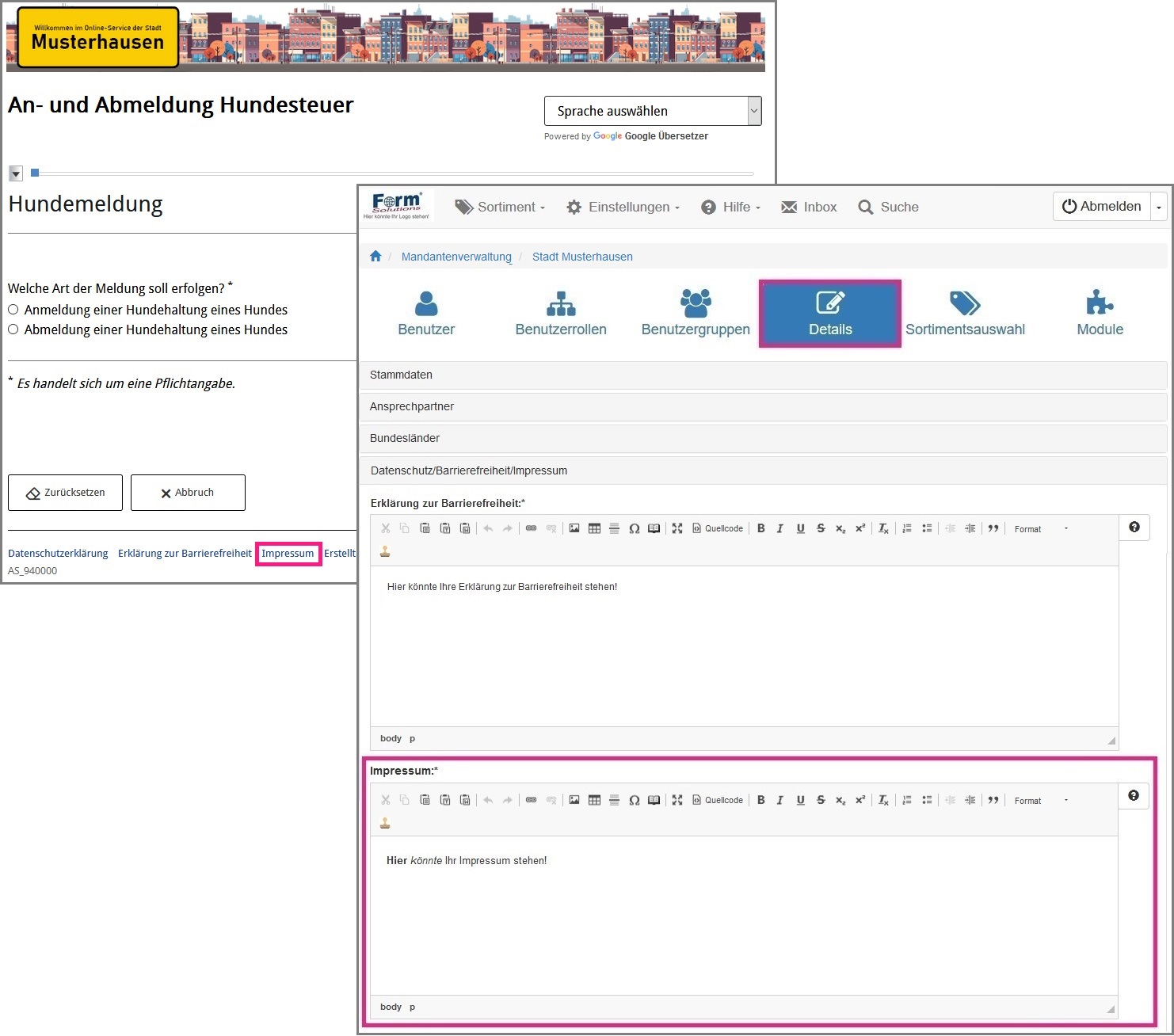The width and height of the screenshot is (1174, 1036).
Task: Open the Module tab
Action: coord(1100,314)
